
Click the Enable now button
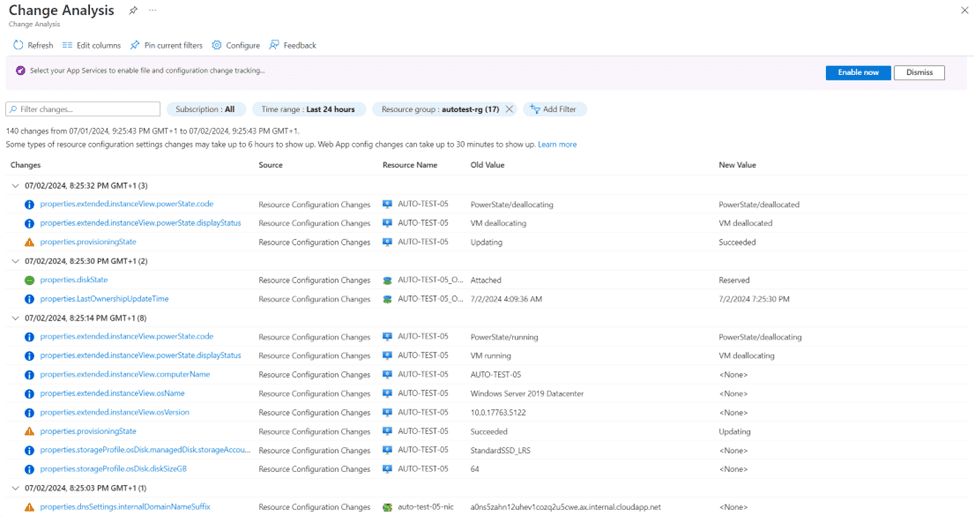[x=858, y=72]
